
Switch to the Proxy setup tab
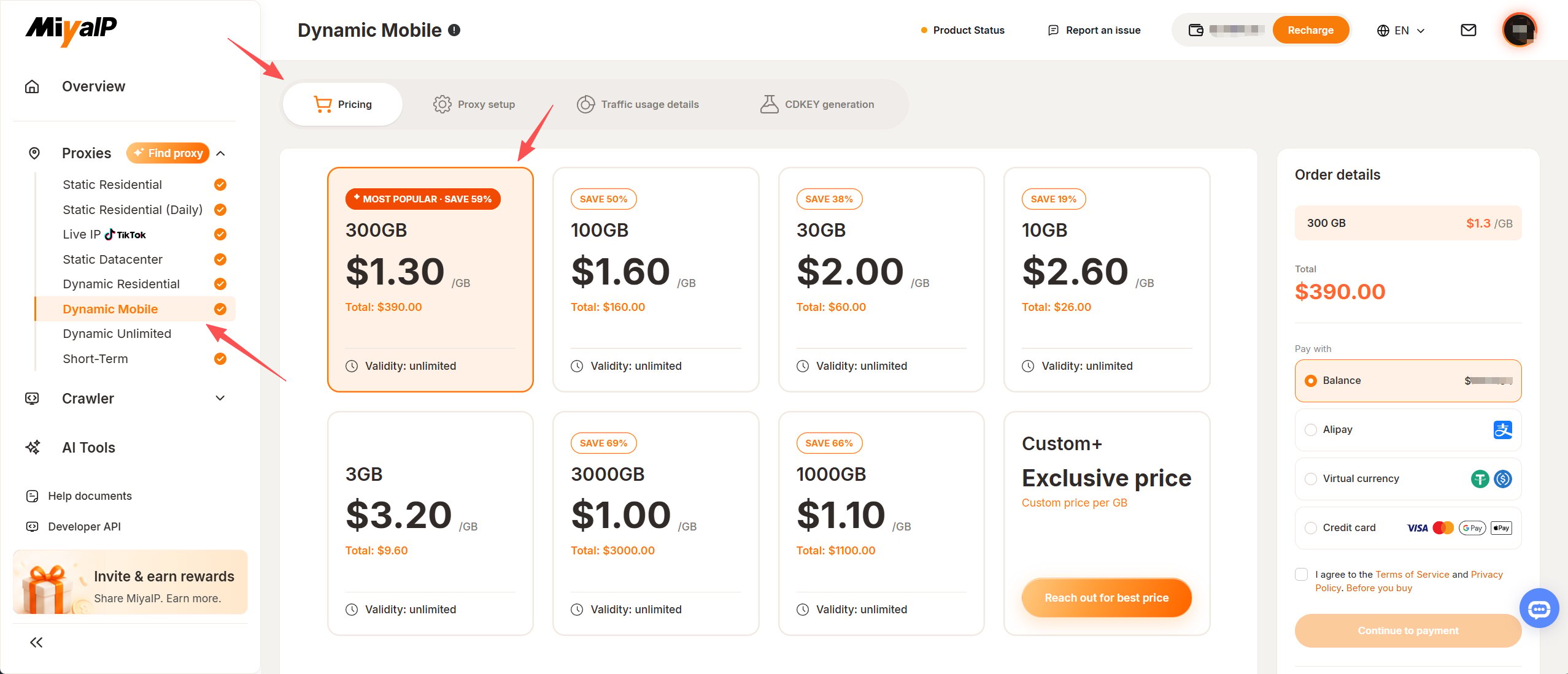pos(474,104)
